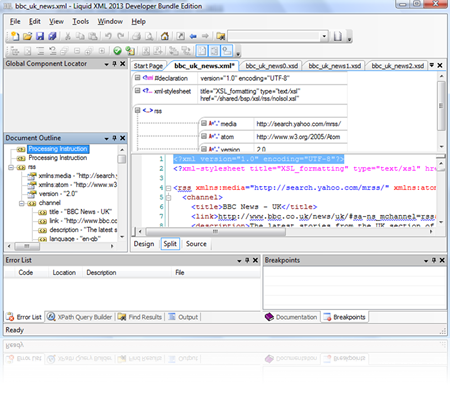Image resolution: width=450 pixels, height=419 pixels.
Task: Select the second Processing Instruction outline item
Action: click(58, 158)
